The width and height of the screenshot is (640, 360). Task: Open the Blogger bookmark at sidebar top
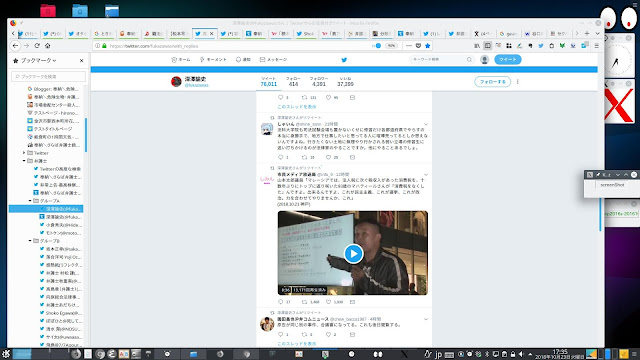53,89
